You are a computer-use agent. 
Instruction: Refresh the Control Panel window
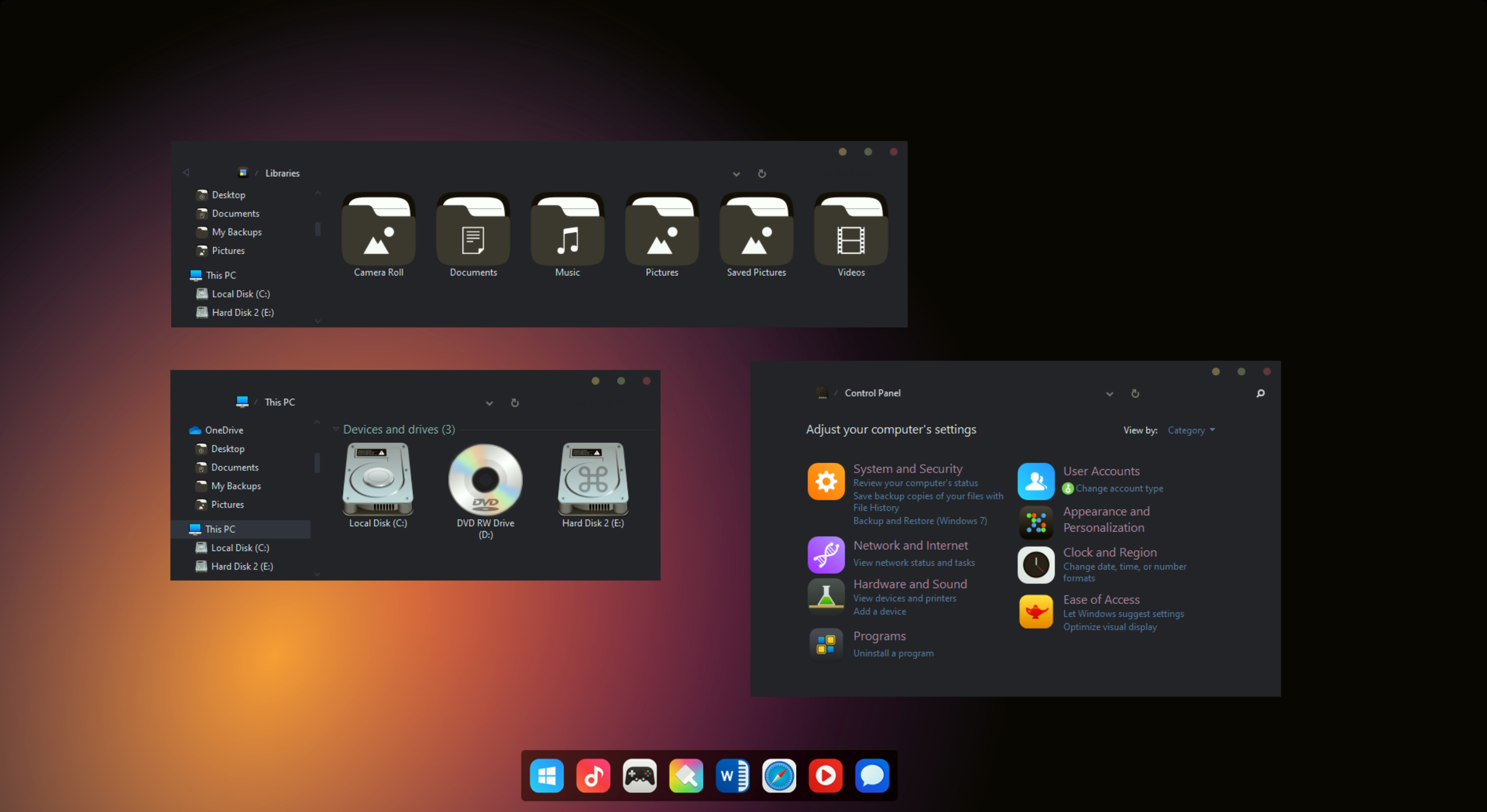click(x=1135, y=393)
